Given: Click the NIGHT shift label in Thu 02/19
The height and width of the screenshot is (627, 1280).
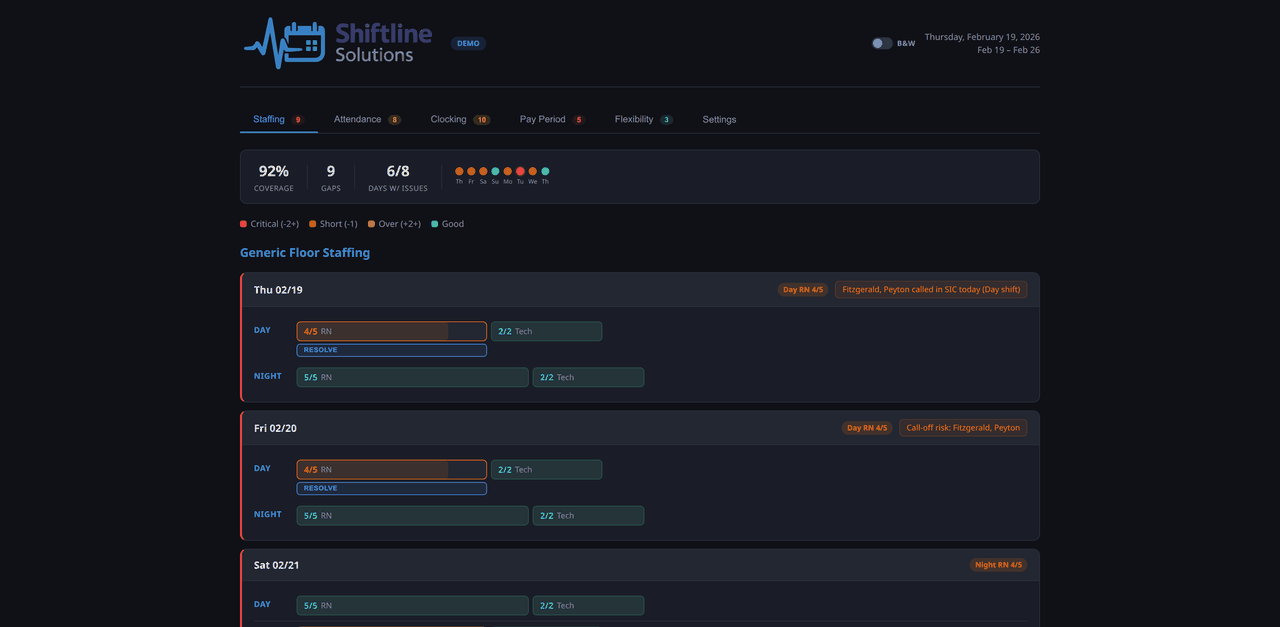Looking at the screenshot, I should click(x=268, y=376).
